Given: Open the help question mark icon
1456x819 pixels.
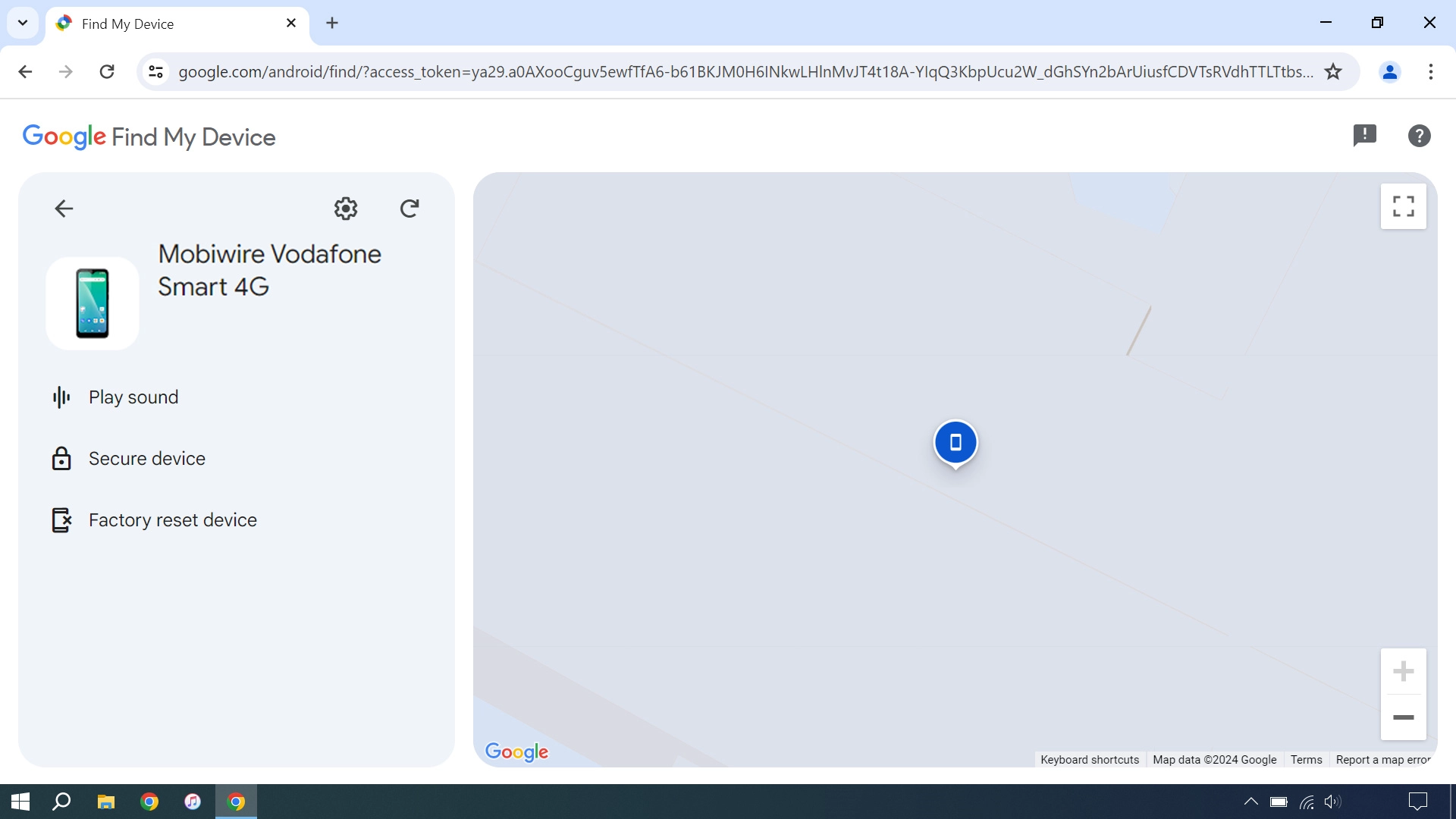Looking at the screenshot, I should tap(1419, 135).
